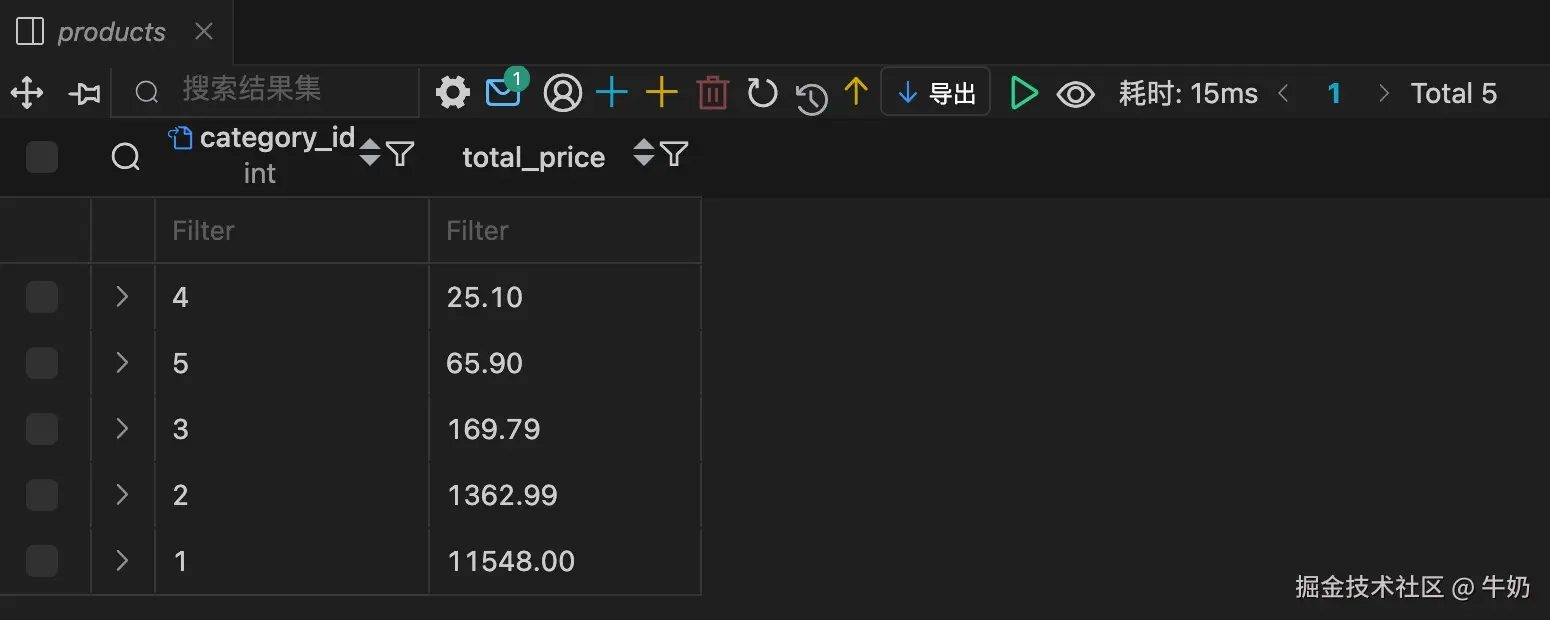Click the pin icon in toolbar
The width and height of the screenshot is (1550, 620).
click(85, 94)
